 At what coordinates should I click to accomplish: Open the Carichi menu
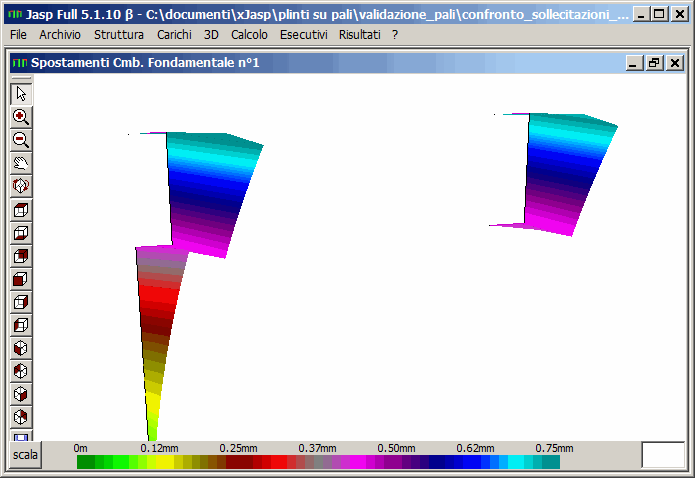tap(174, 35)
